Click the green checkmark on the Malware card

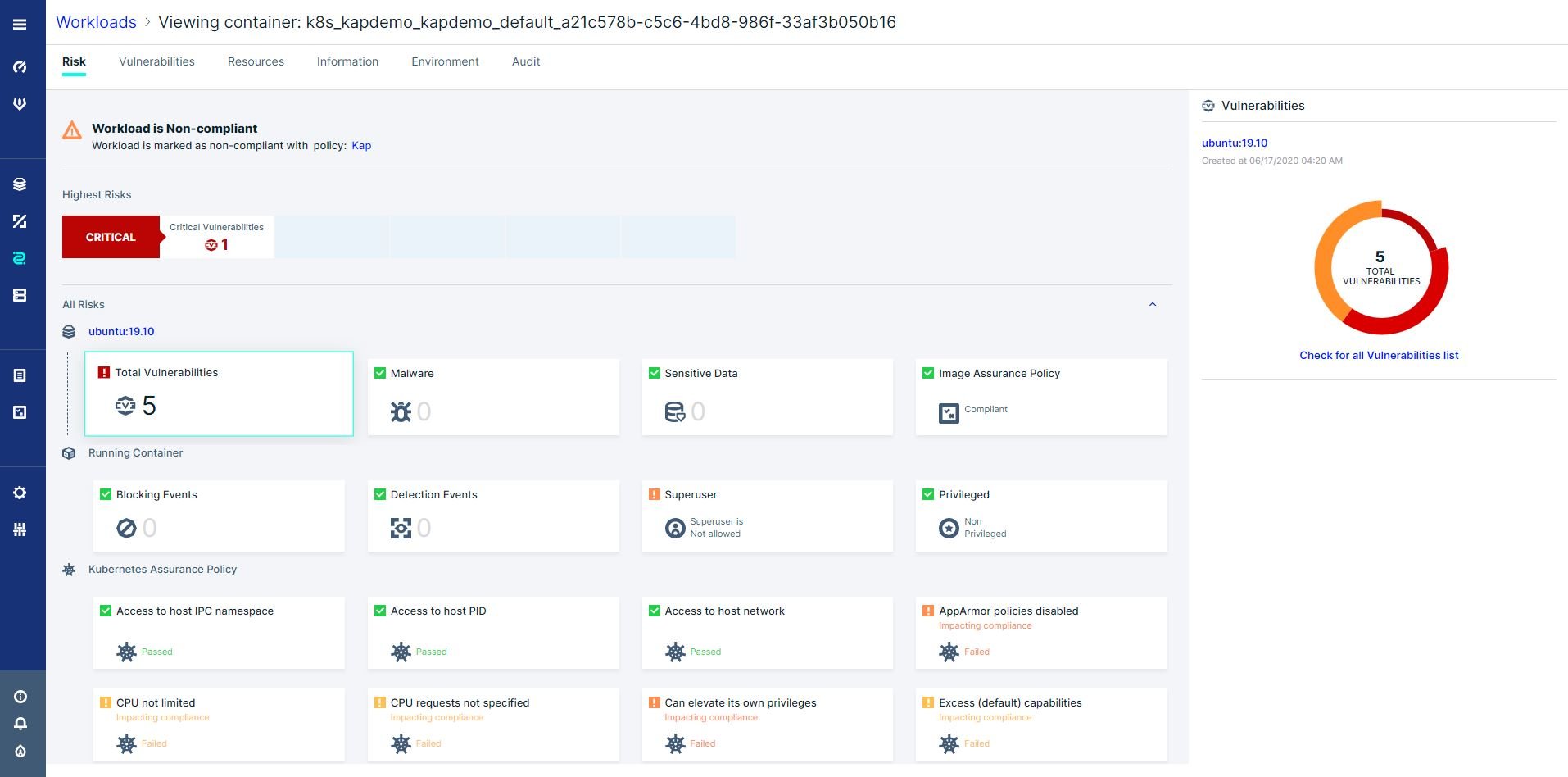(380, 373)
